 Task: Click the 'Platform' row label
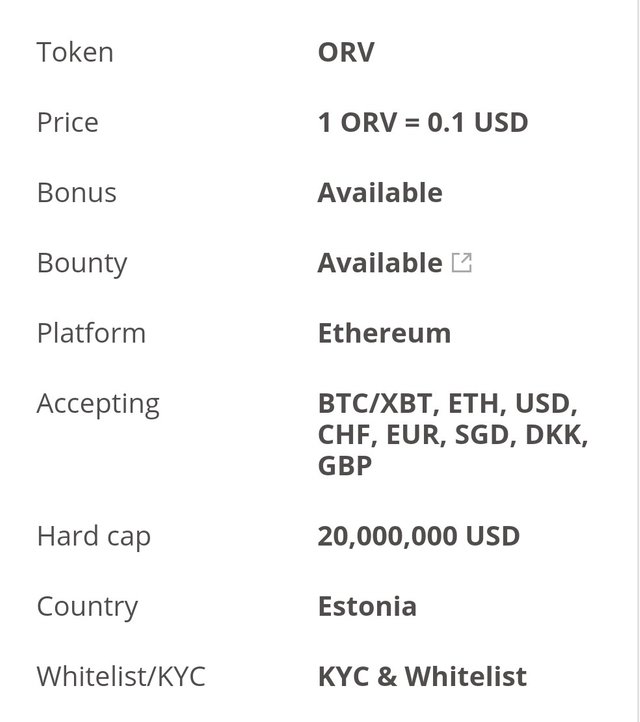click(x=91, y=333)
